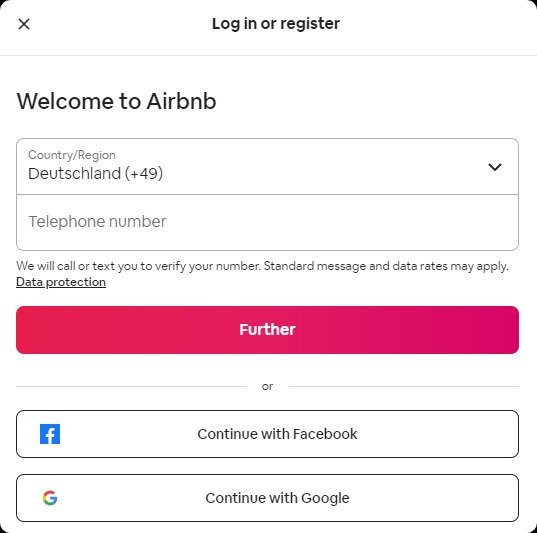Close the Log in or register dialog
The height and width of the screenshot is (533, 537).
tap(24, 24)
